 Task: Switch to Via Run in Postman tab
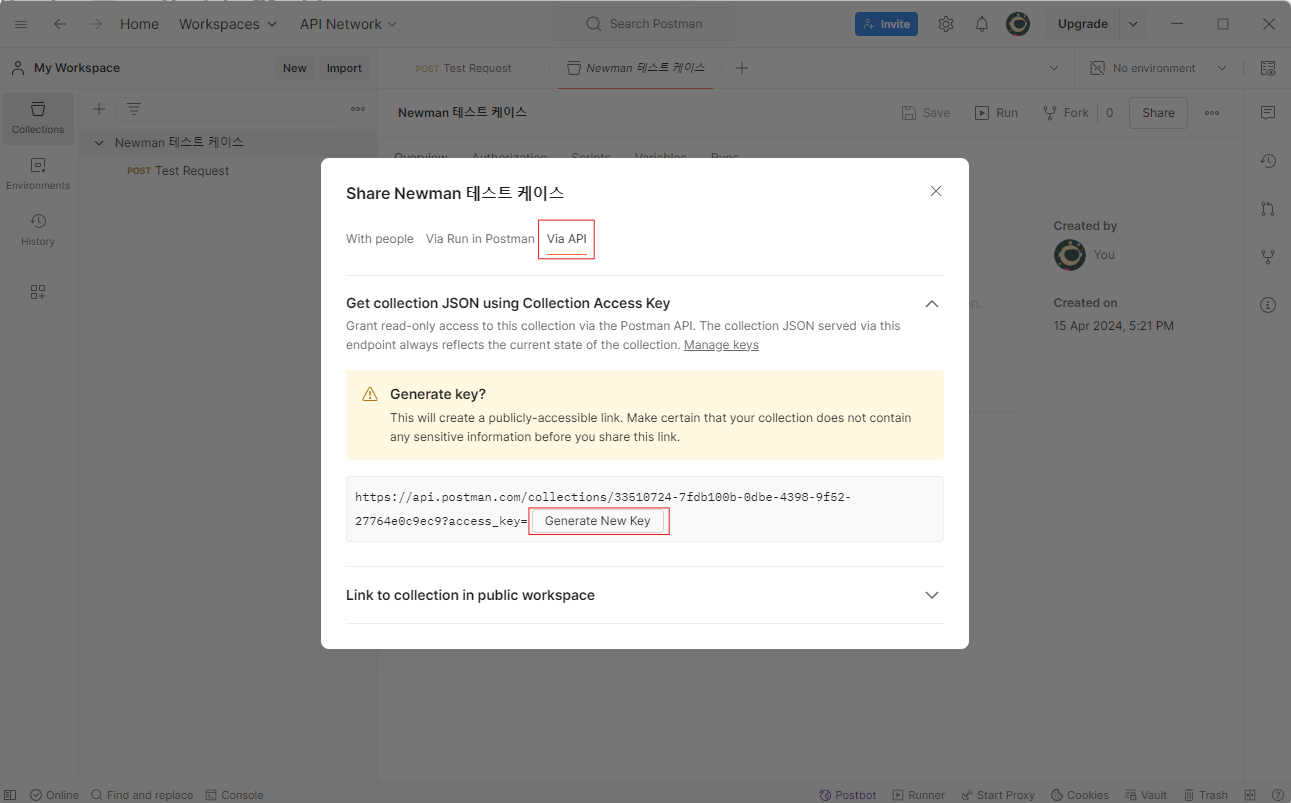(480, 239)
